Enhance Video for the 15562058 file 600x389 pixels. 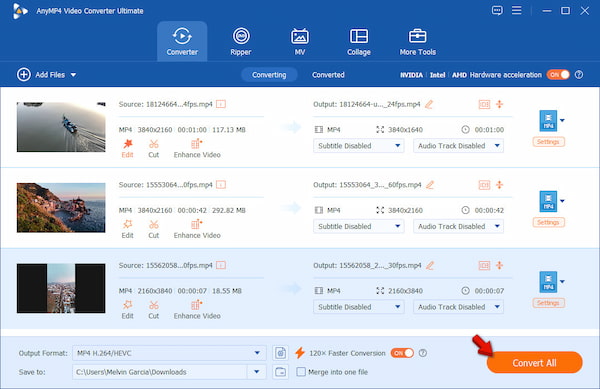point(197,310)
